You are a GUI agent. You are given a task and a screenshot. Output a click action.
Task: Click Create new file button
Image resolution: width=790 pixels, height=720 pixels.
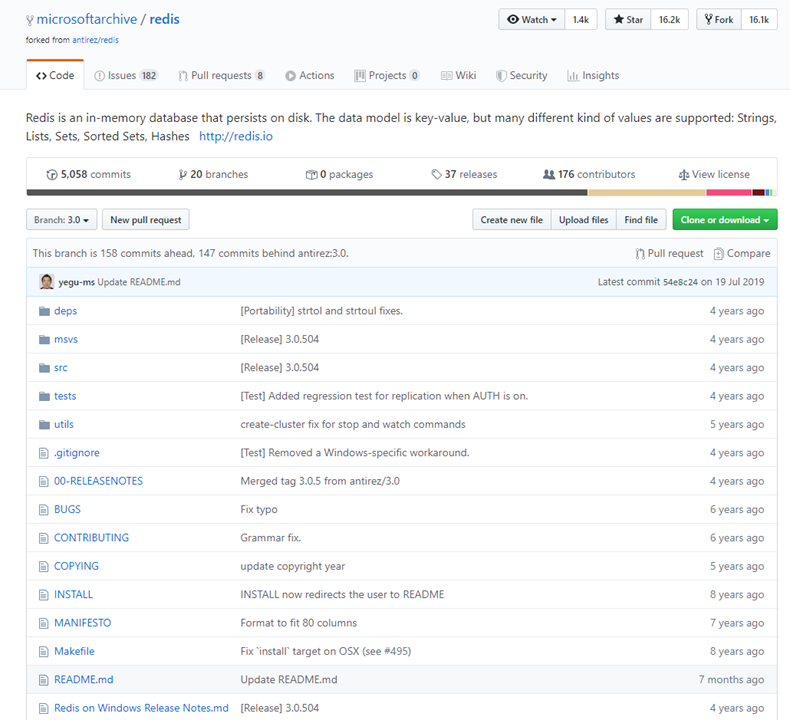511,220
